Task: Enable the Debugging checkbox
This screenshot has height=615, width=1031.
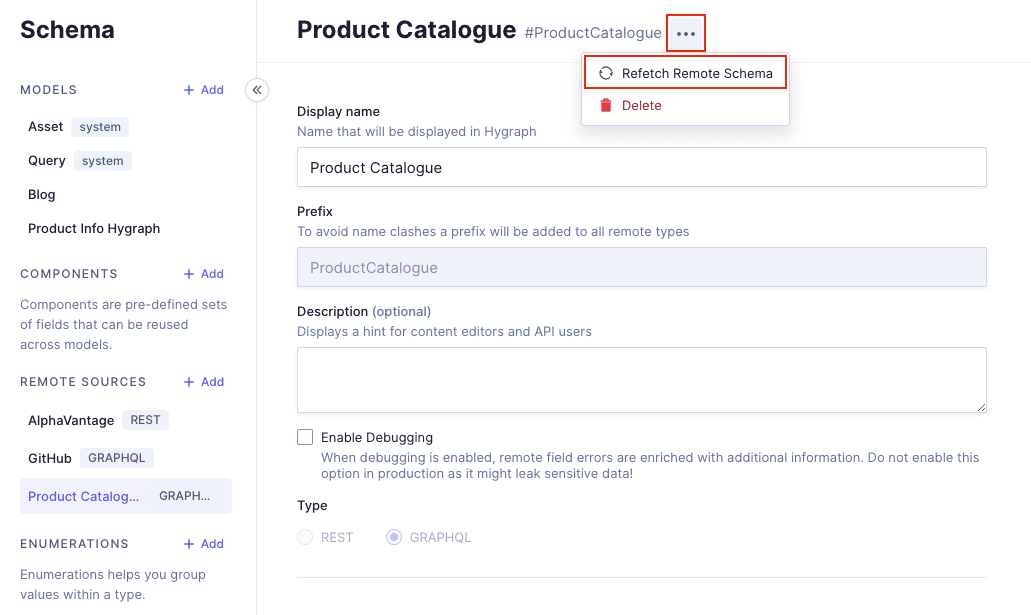Action: [305, 437]
